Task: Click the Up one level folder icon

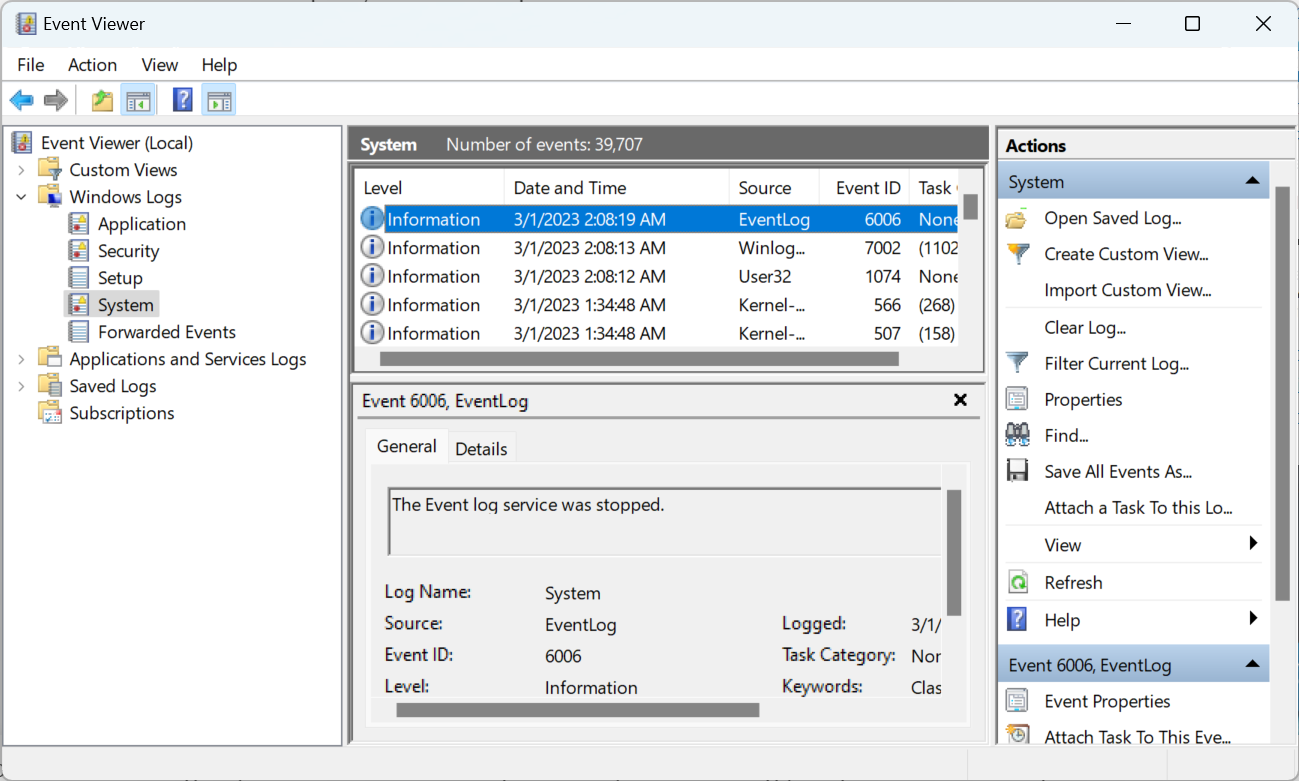Action: tap(102, 100)
